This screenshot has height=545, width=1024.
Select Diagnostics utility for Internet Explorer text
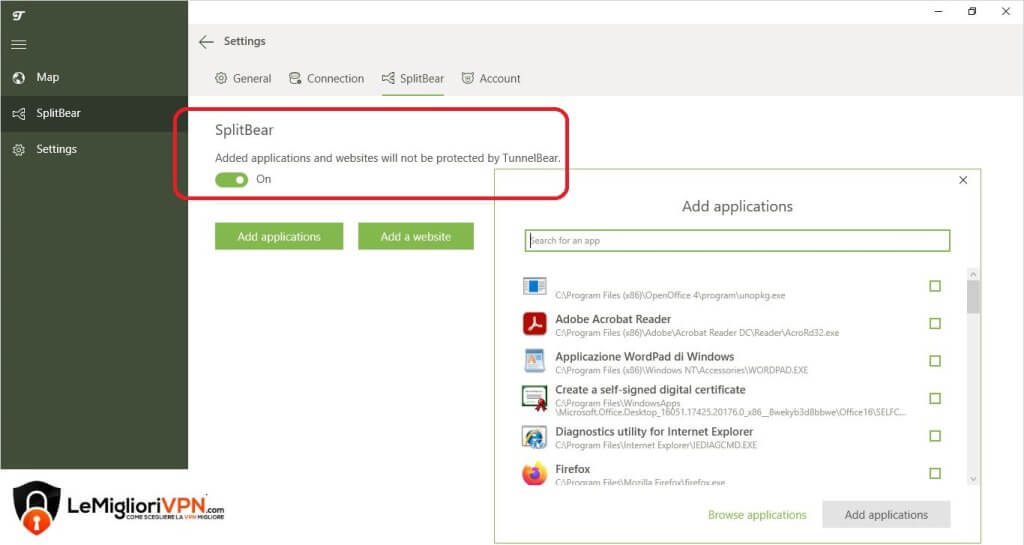(654, 431)
